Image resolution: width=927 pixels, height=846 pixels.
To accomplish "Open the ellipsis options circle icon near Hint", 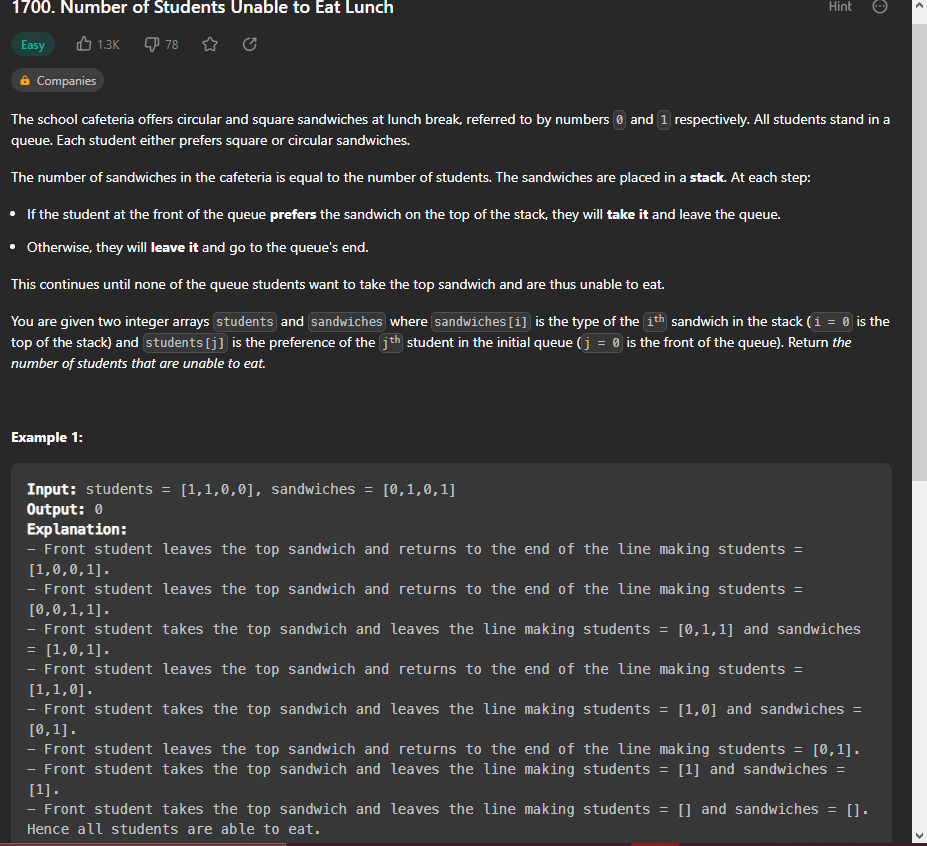I will pyautogui.click(x=878, y=7).
